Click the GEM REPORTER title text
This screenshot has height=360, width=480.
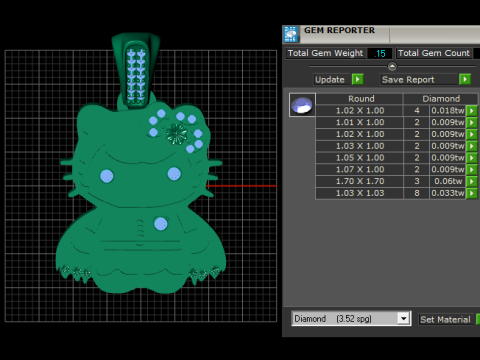[339, 30]
